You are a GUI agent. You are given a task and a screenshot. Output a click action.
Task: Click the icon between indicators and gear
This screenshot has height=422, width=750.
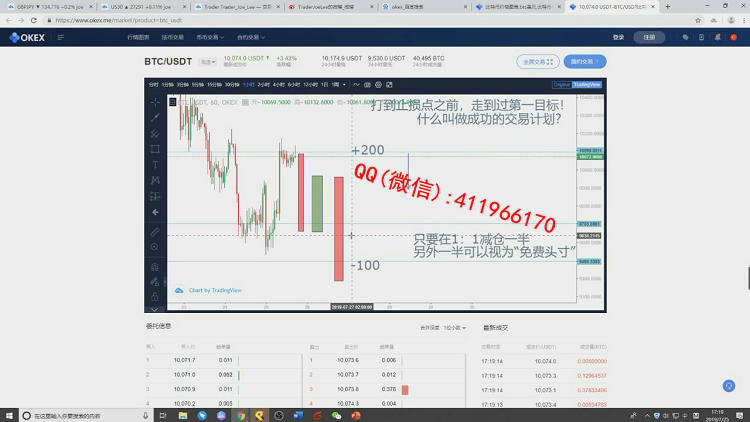(367, 85)
